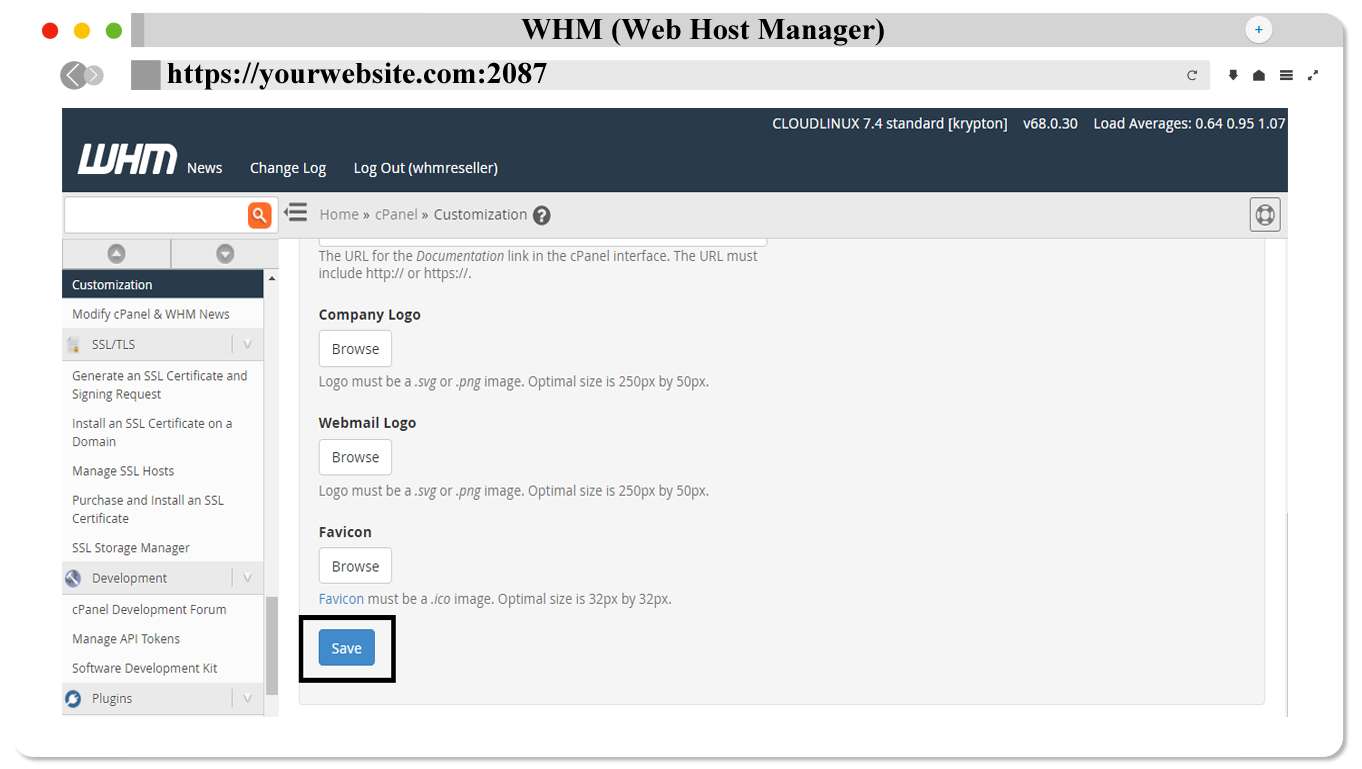The height and width of the screenshot is (769, 1362).
Task: Browse for Webmail Logo file
Action: [x=355, y=457]
